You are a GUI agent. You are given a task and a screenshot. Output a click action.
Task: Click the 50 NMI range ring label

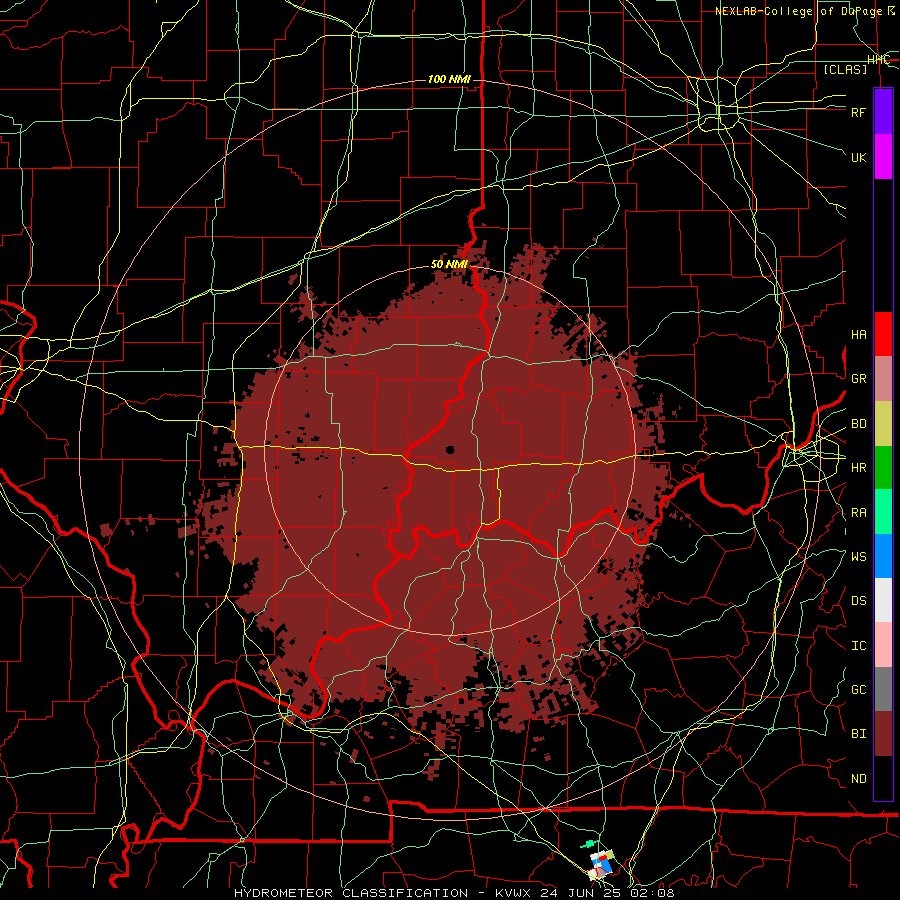tap(449, 264)
